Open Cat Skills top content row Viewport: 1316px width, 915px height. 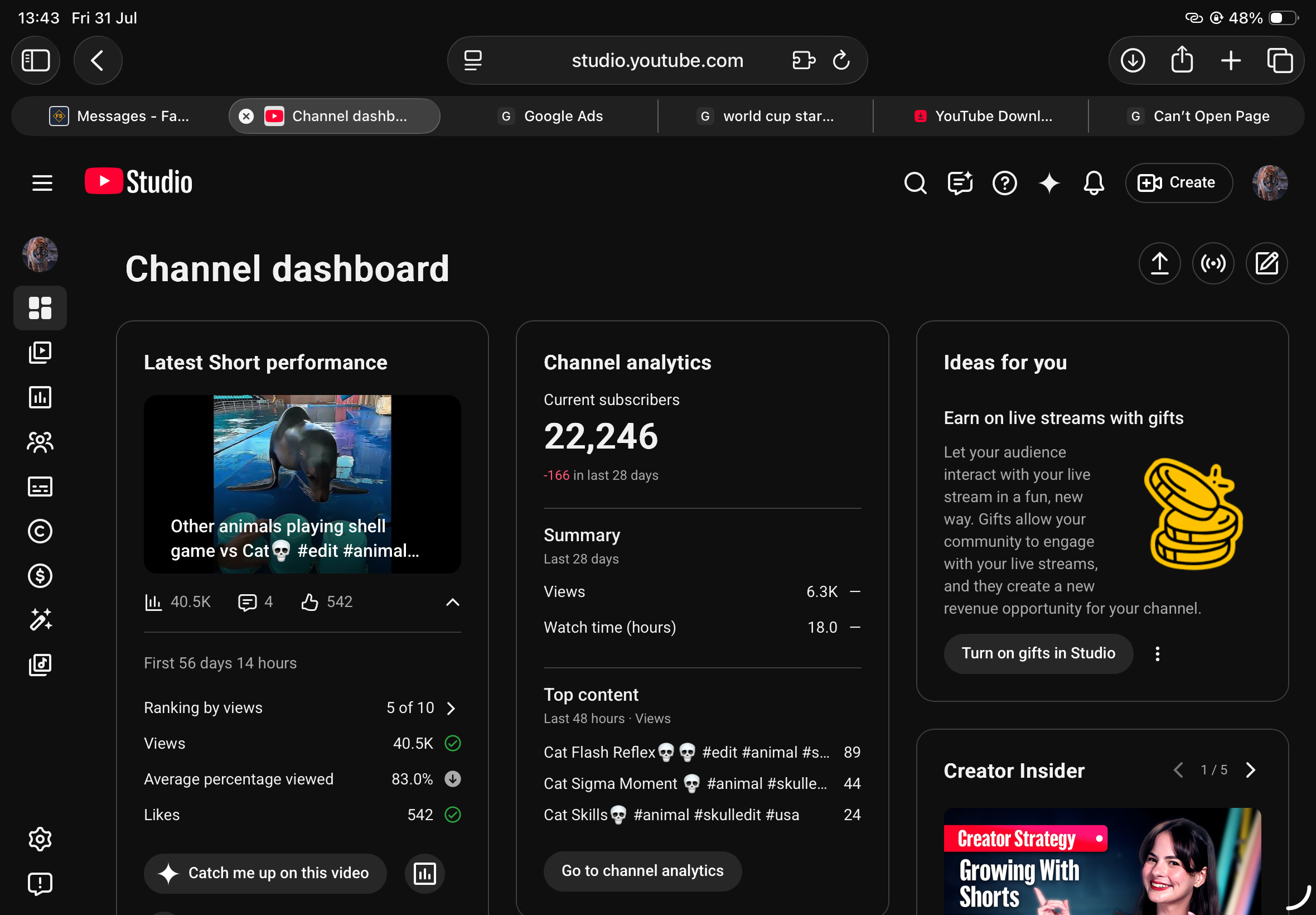(702, 815)
